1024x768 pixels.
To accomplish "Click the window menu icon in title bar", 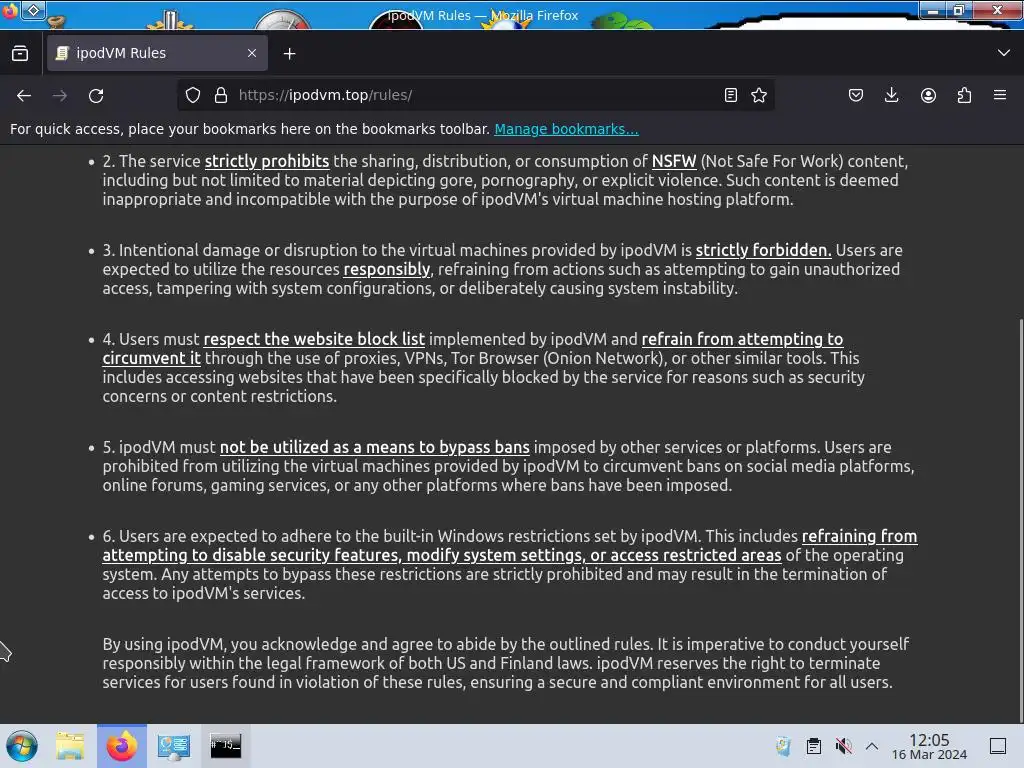I will pos(9,10).
